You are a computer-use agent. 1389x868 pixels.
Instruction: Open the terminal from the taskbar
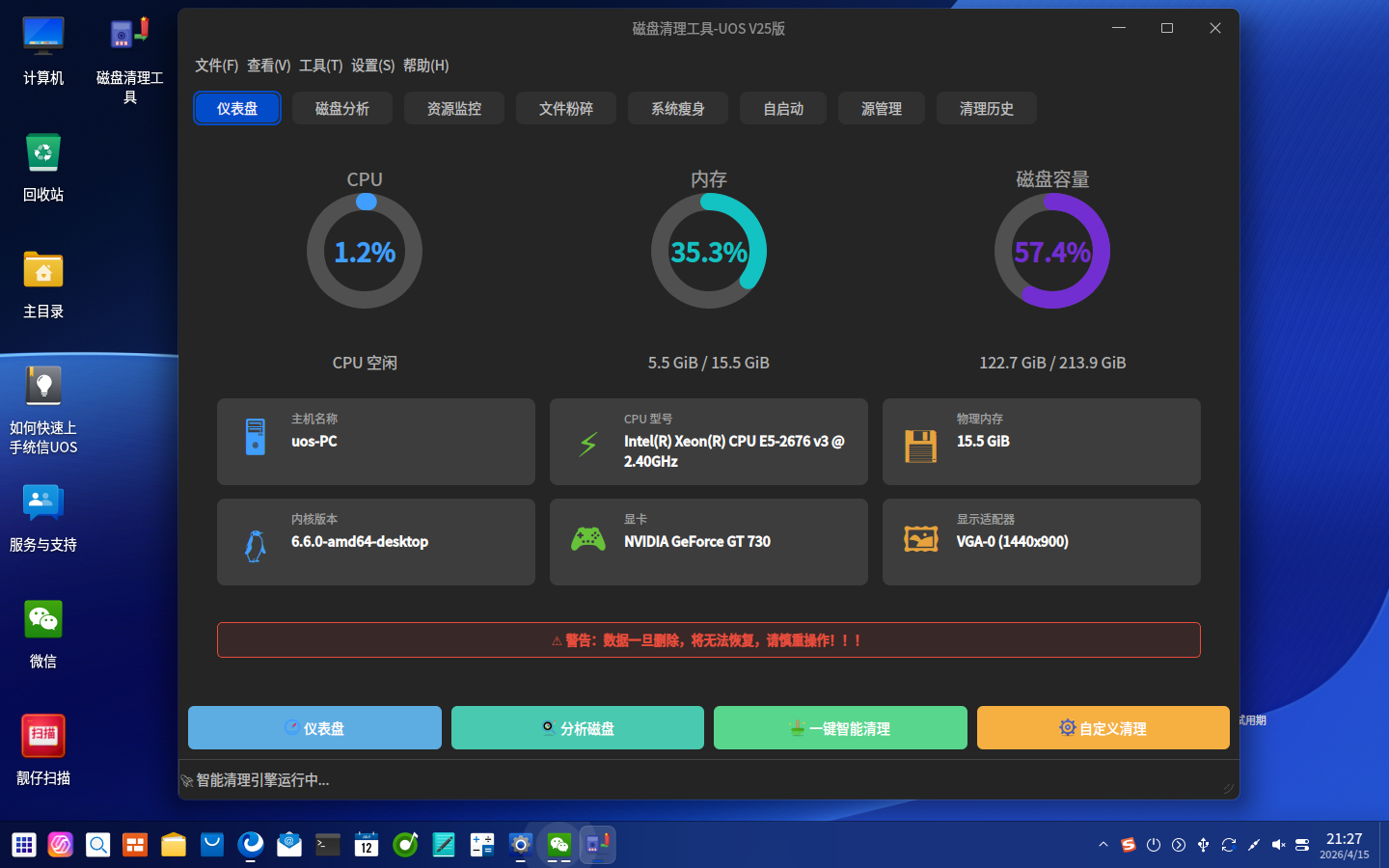(x=328, y=845)
